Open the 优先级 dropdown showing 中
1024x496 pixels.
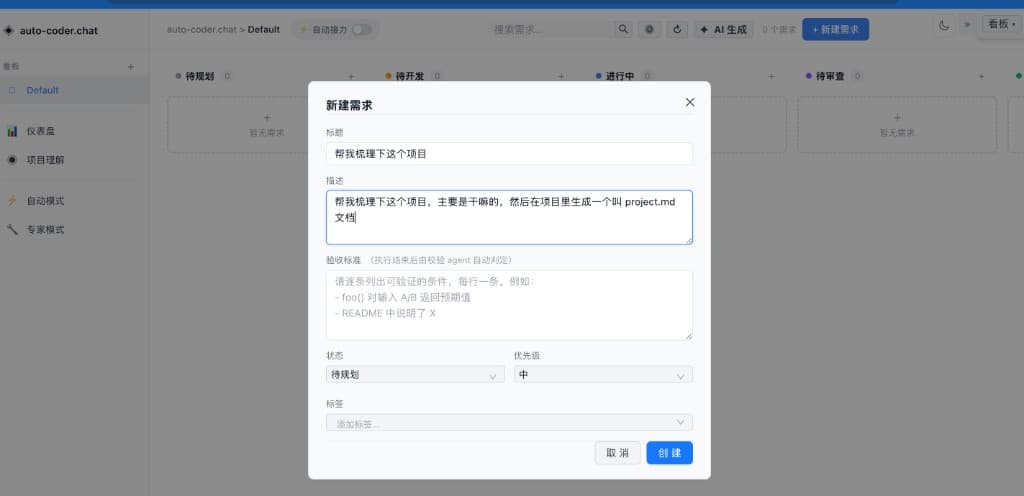[603, 375]
